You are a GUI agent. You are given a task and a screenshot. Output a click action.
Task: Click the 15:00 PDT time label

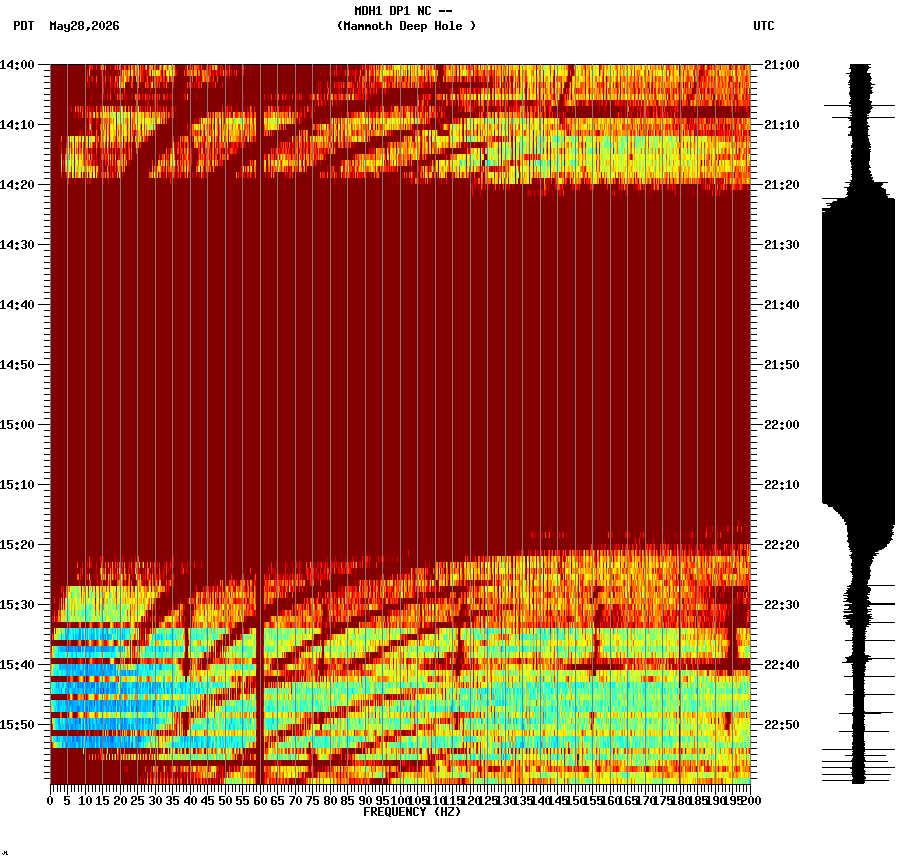point(17,425)
